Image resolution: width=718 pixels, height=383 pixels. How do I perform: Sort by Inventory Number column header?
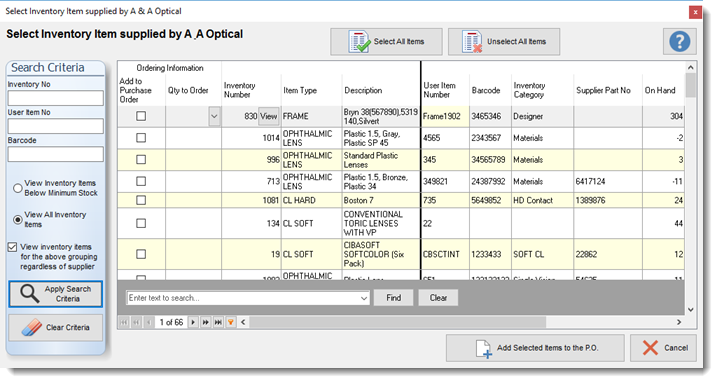tap(251, 90)
